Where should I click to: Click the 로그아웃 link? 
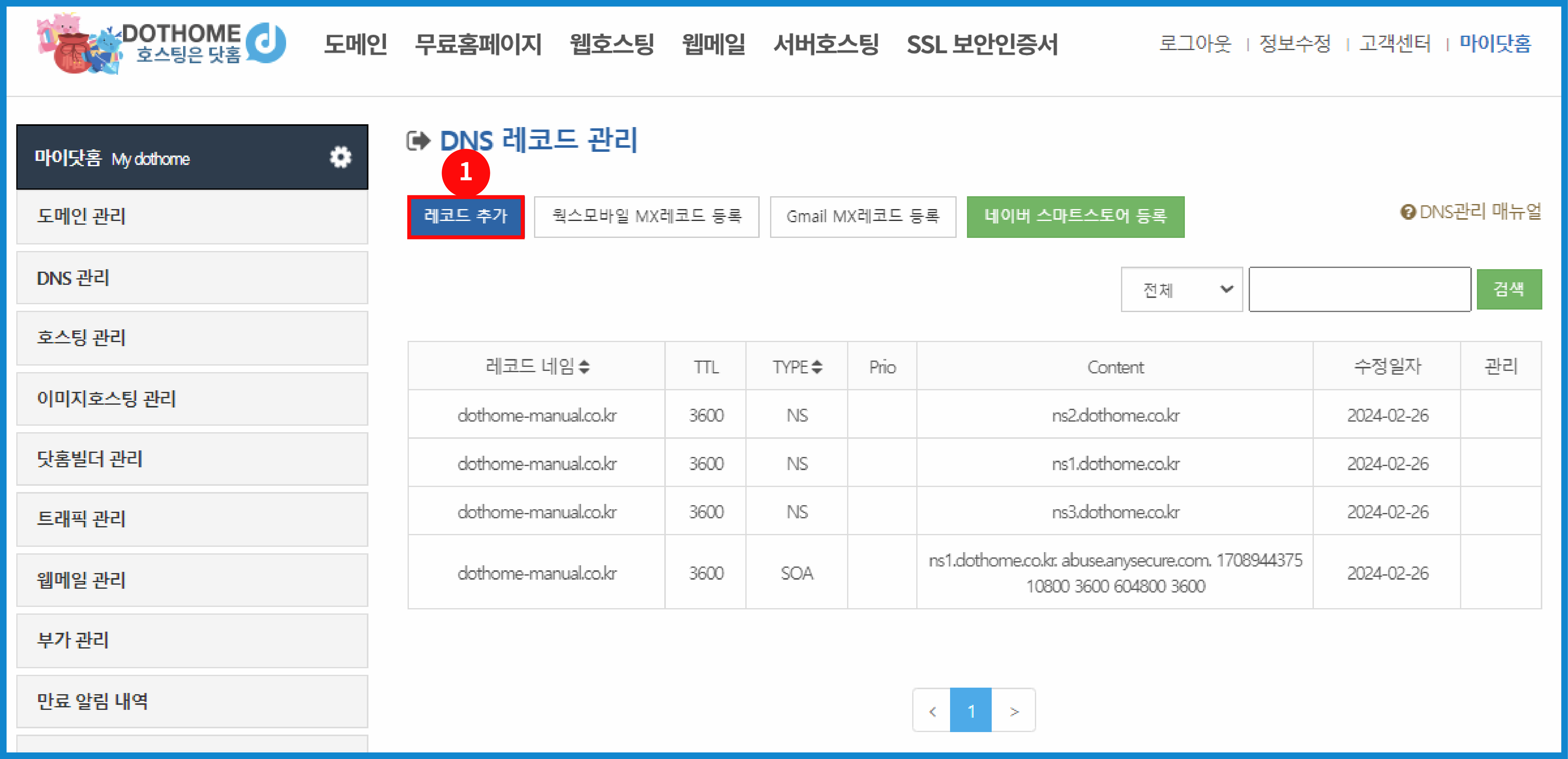pos(1195,43)
